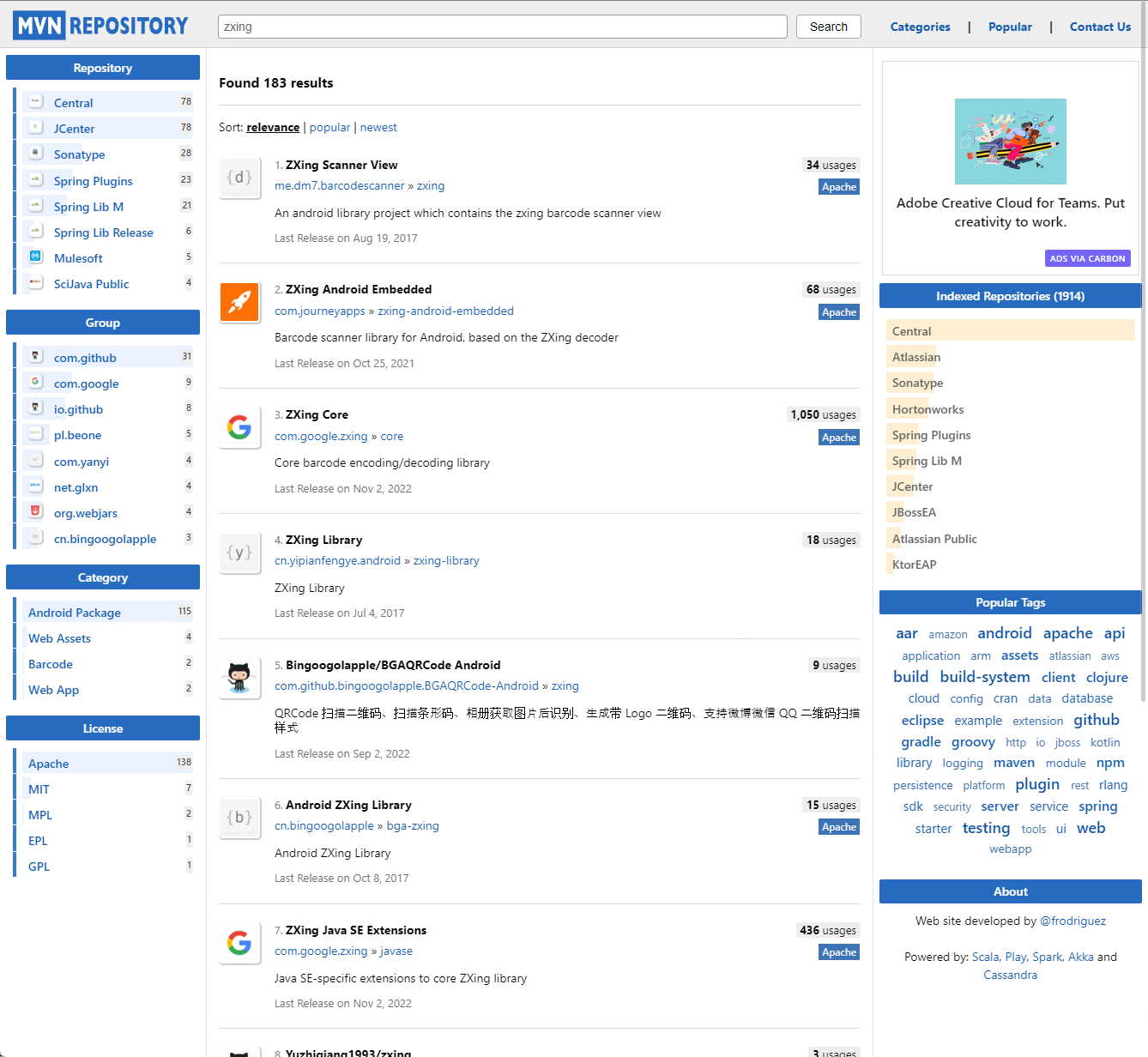Click the search input field with zxing
The height and width of the screenshot is (1057, 1148).
(502, 27)
